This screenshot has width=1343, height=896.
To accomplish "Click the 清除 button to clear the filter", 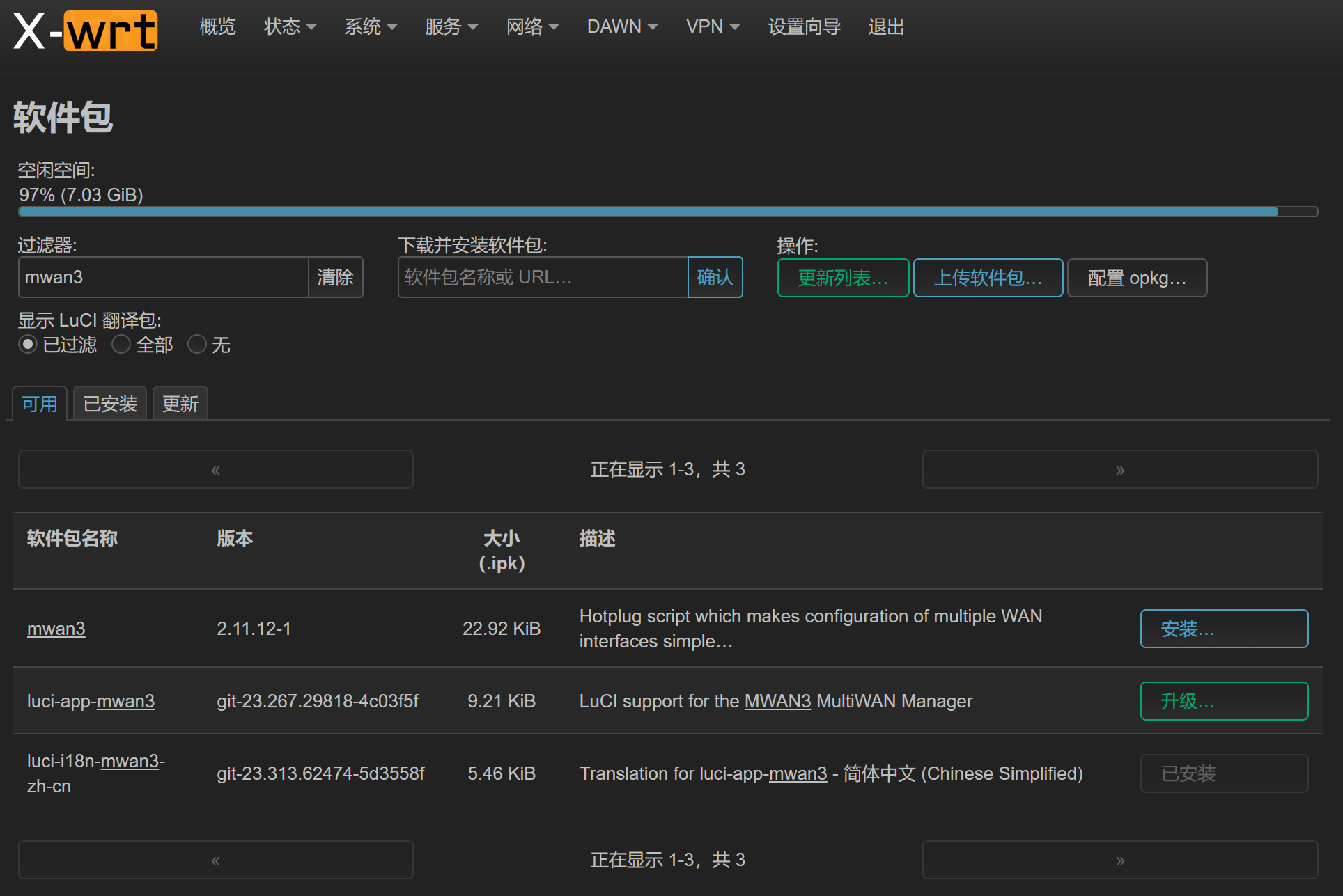I will pos(335,277).
